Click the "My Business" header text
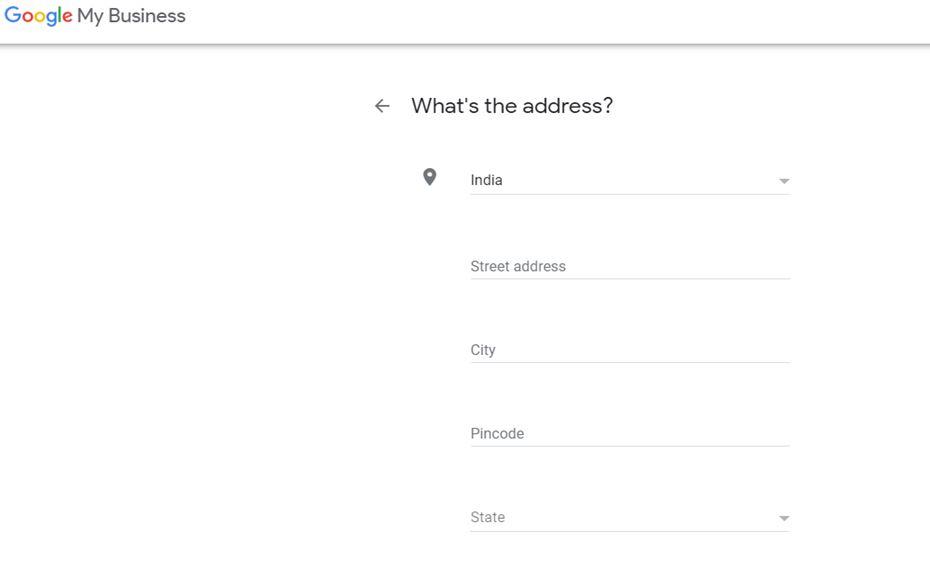This screenshot has width=930, height=564. (131, 16)
